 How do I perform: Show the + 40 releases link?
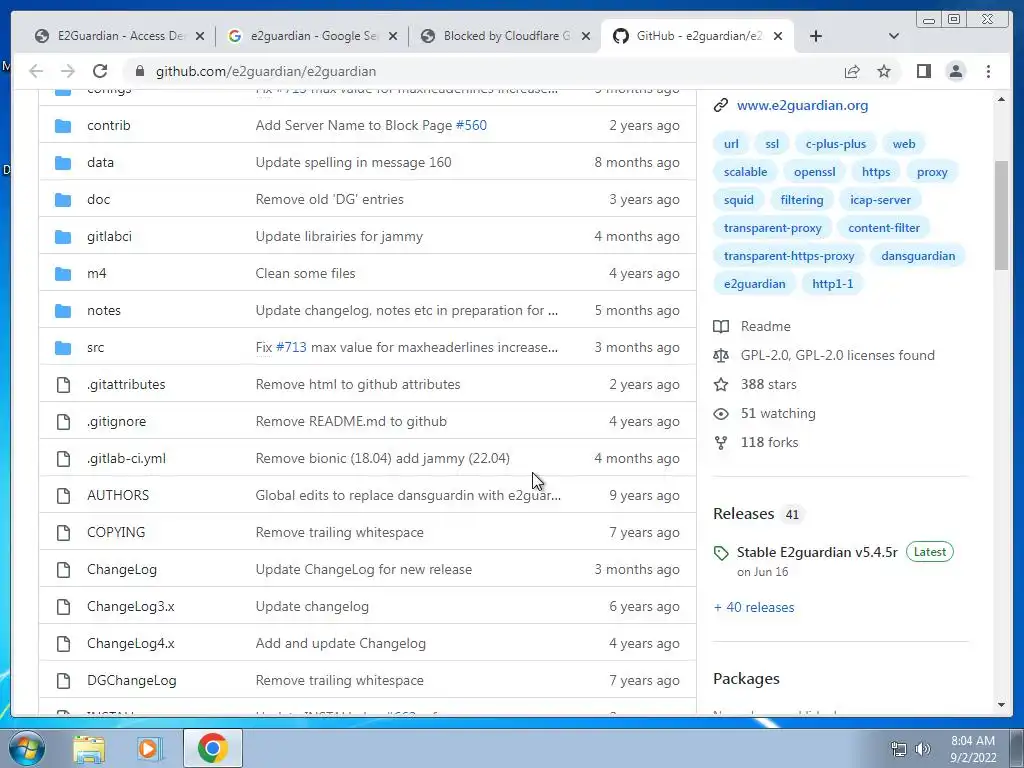(754, 607)
